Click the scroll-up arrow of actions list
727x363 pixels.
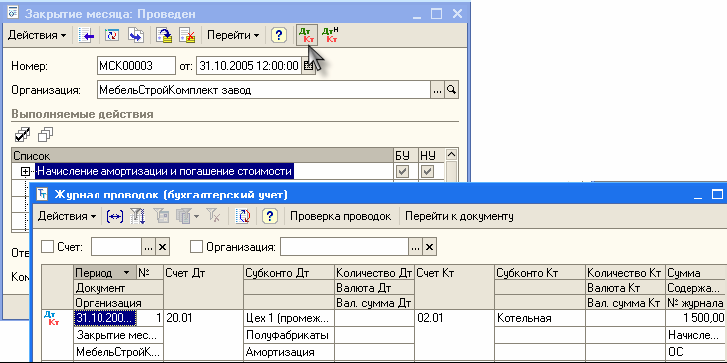(x=452, y=155)
